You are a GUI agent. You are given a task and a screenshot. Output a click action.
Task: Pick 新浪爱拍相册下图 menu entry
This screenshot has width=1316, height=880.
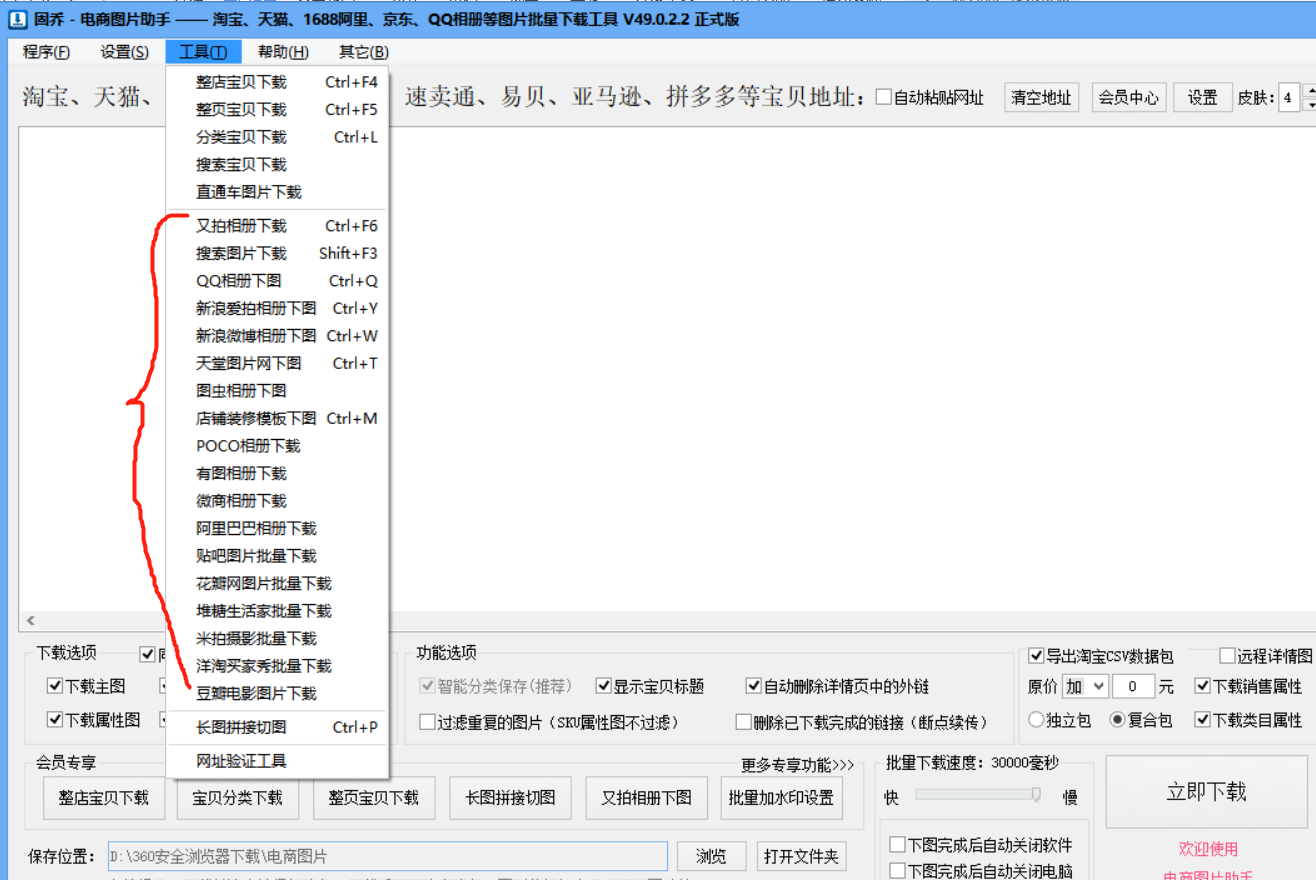277,308
